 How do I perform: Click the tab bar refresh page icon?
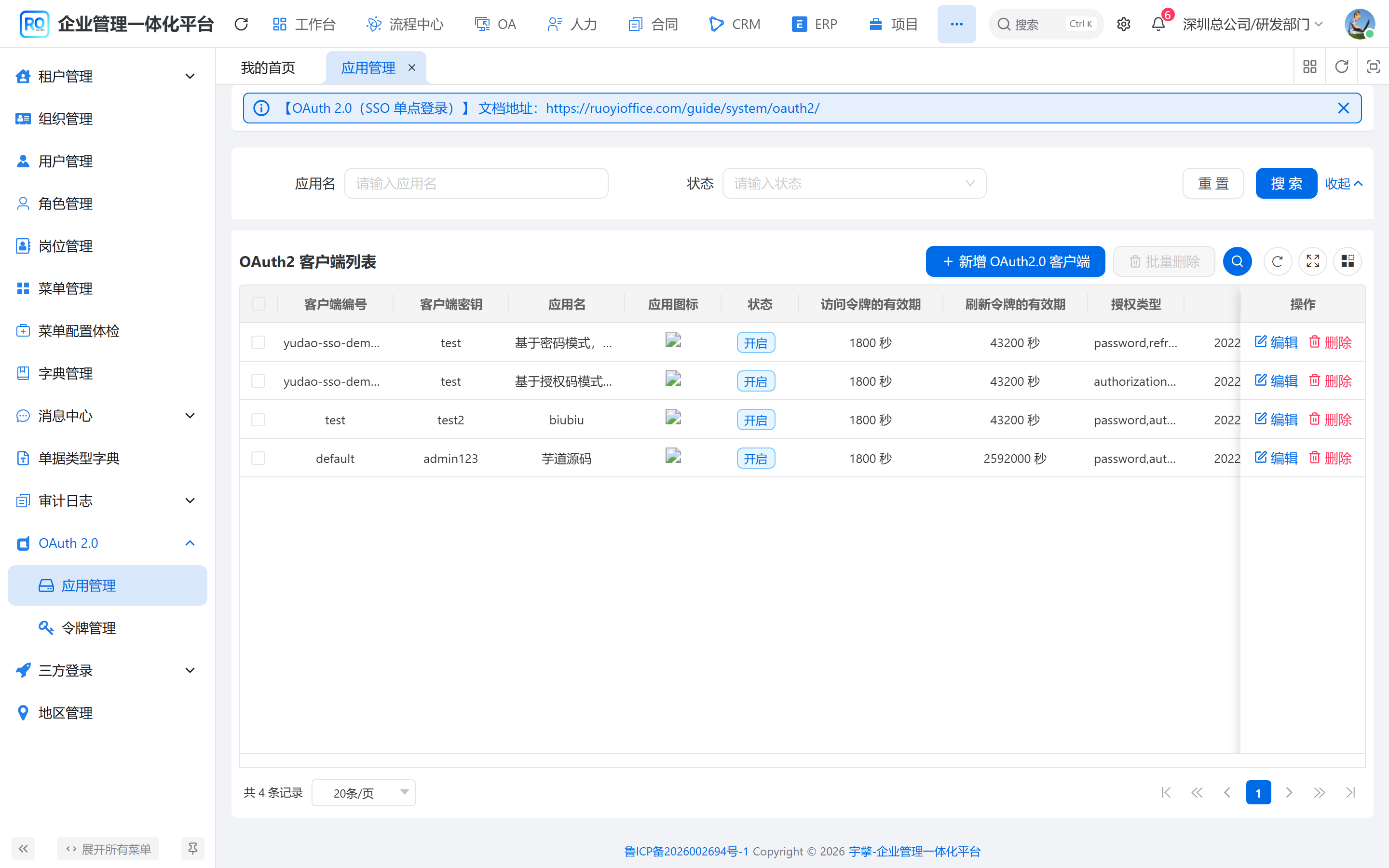coord(1341,67)
